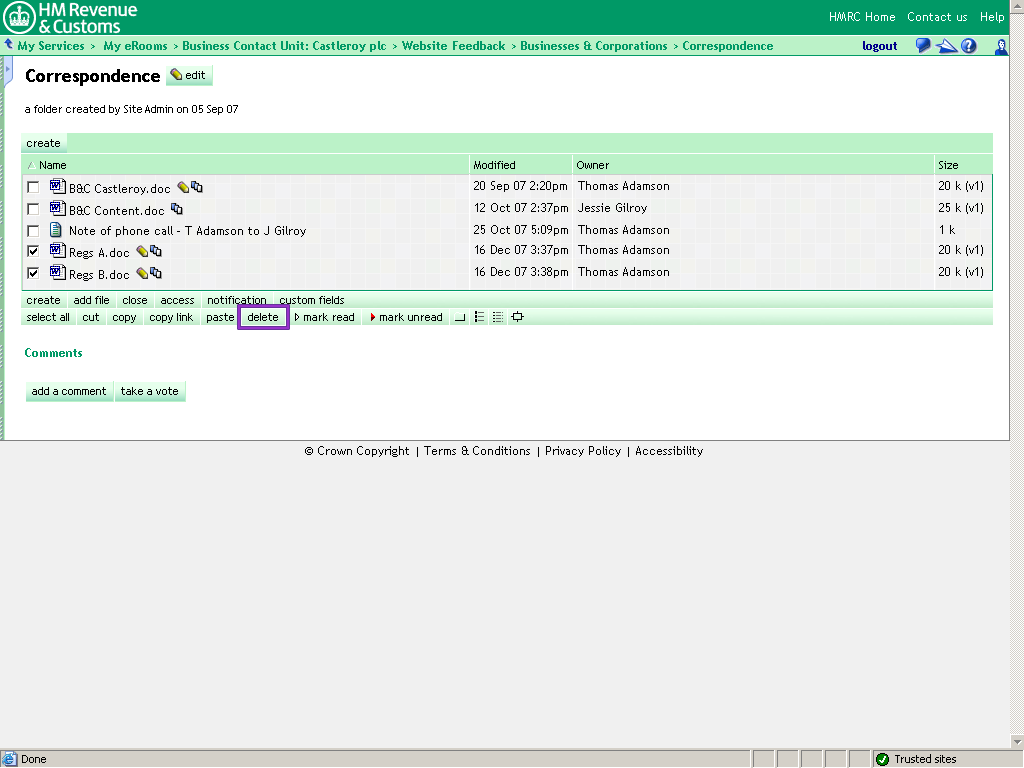Click the person icon in top right

click(1001, 47)
